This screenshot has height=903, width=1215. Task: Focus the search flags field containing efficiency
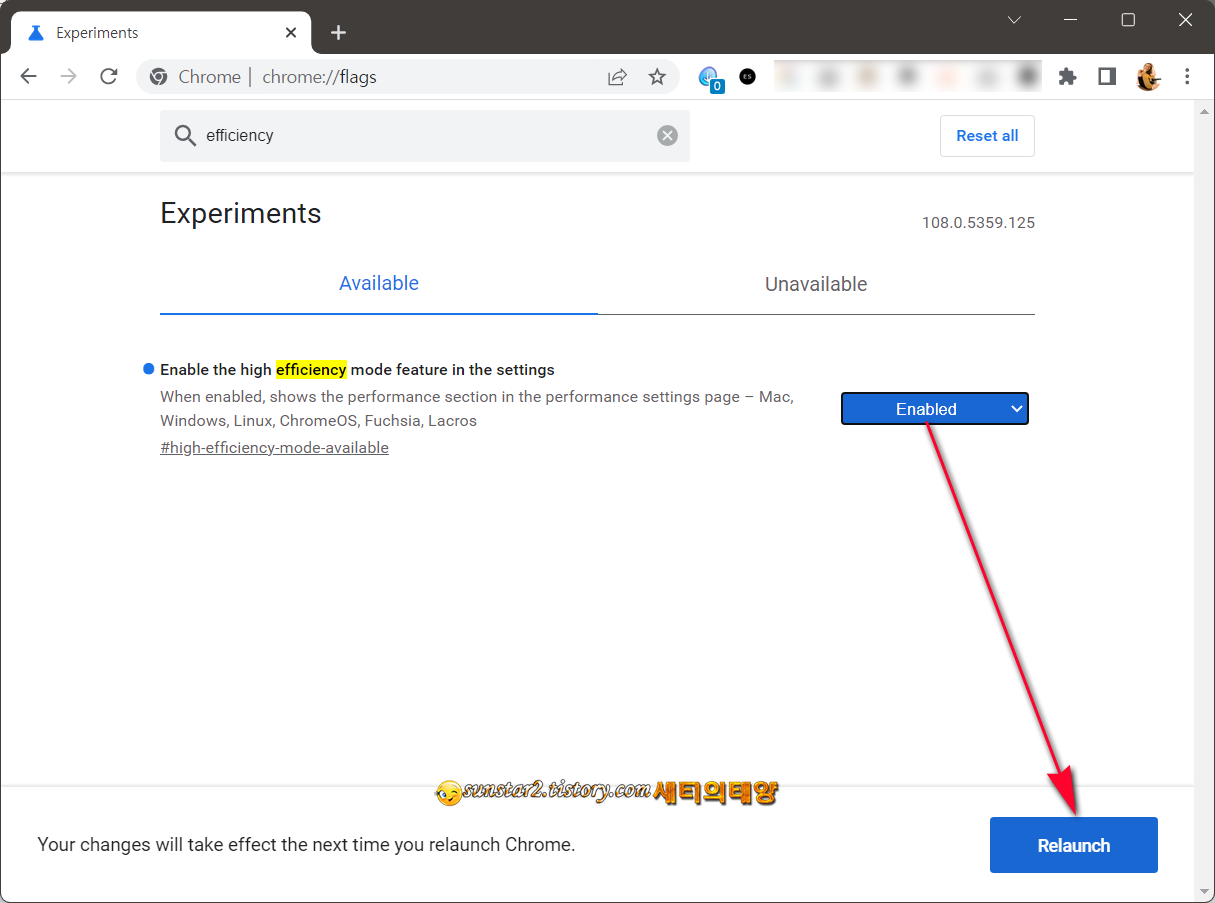click(x=425, y=136)
